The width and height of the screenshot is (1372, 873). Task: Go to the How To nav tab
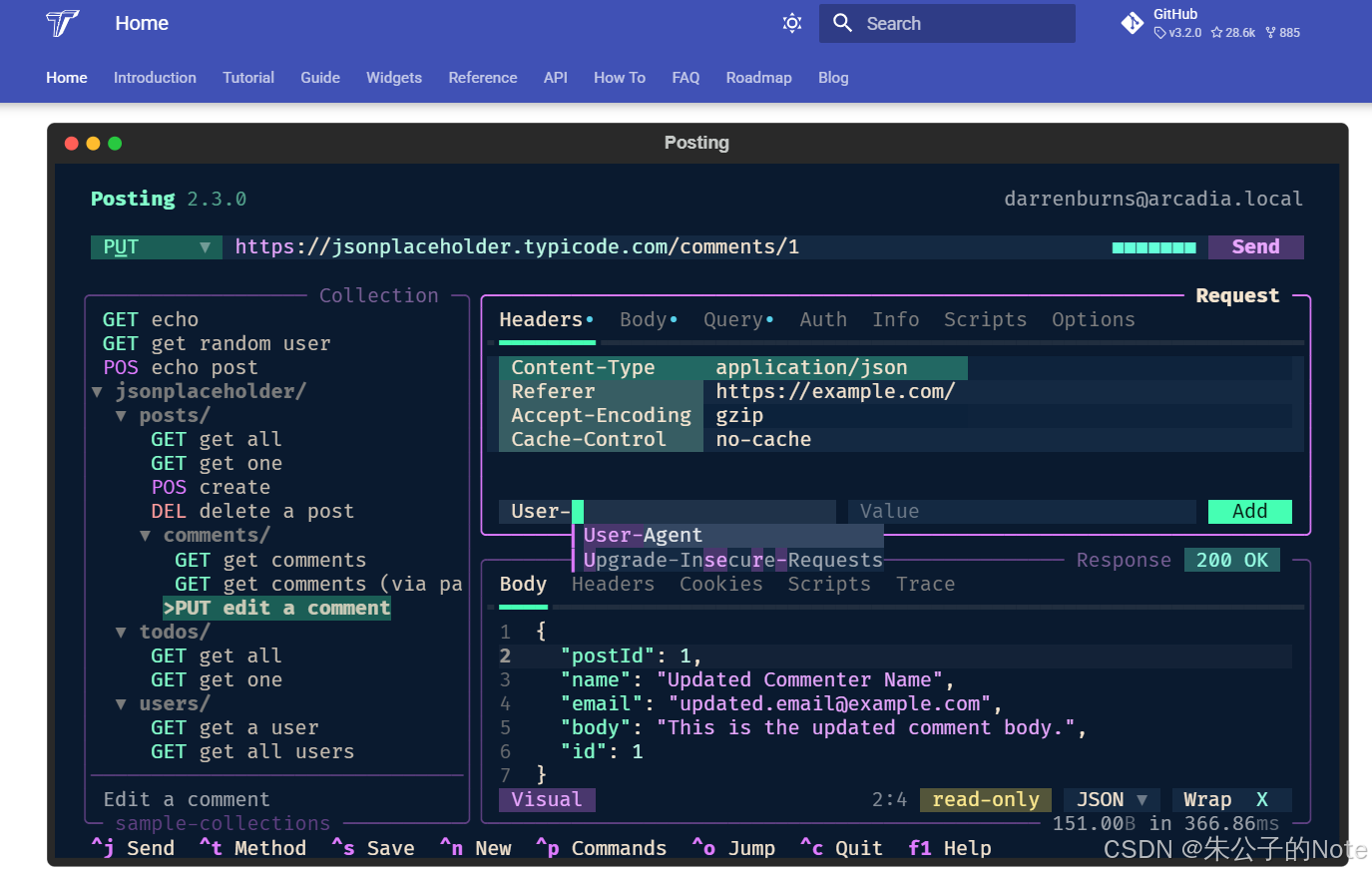[620, 78]
